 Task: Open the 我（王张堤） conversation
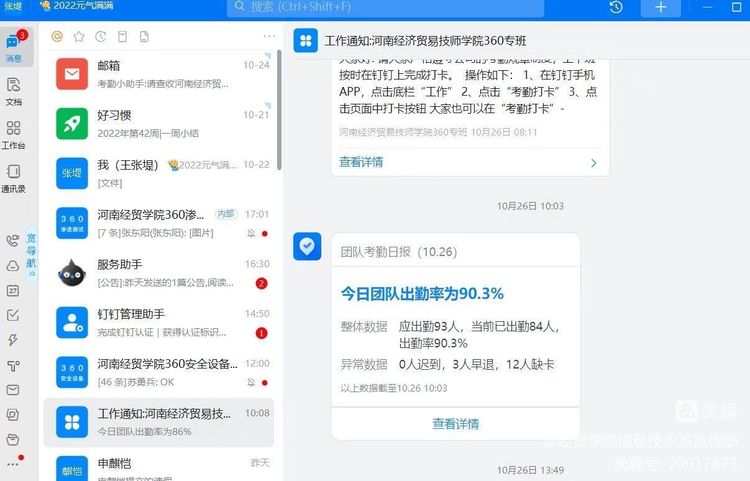(x=159, y=174)
